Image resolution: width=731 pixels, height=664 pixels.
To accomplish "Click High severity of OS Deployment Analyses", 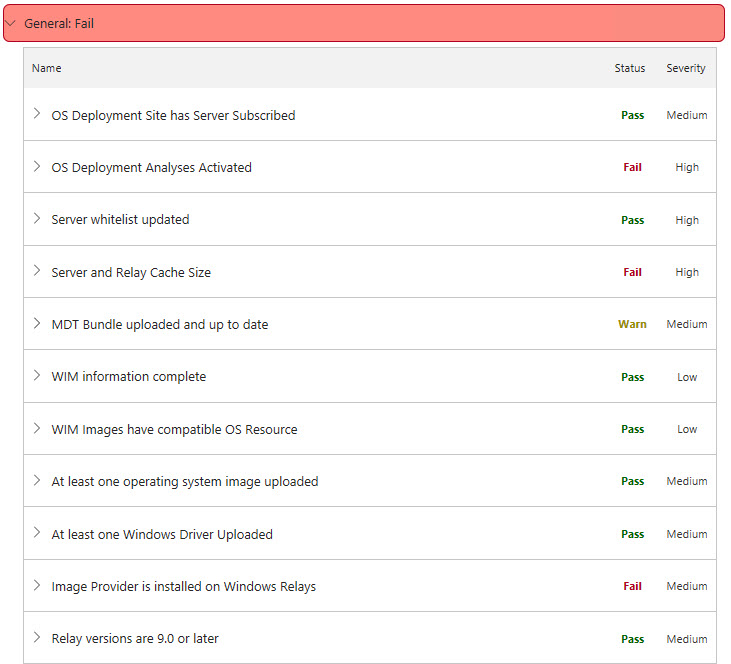I will [687, 167].
